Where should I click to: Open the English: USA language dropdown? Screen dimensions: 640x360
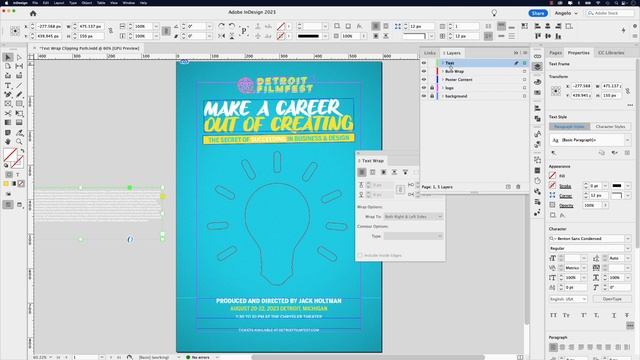pos(568,299)
